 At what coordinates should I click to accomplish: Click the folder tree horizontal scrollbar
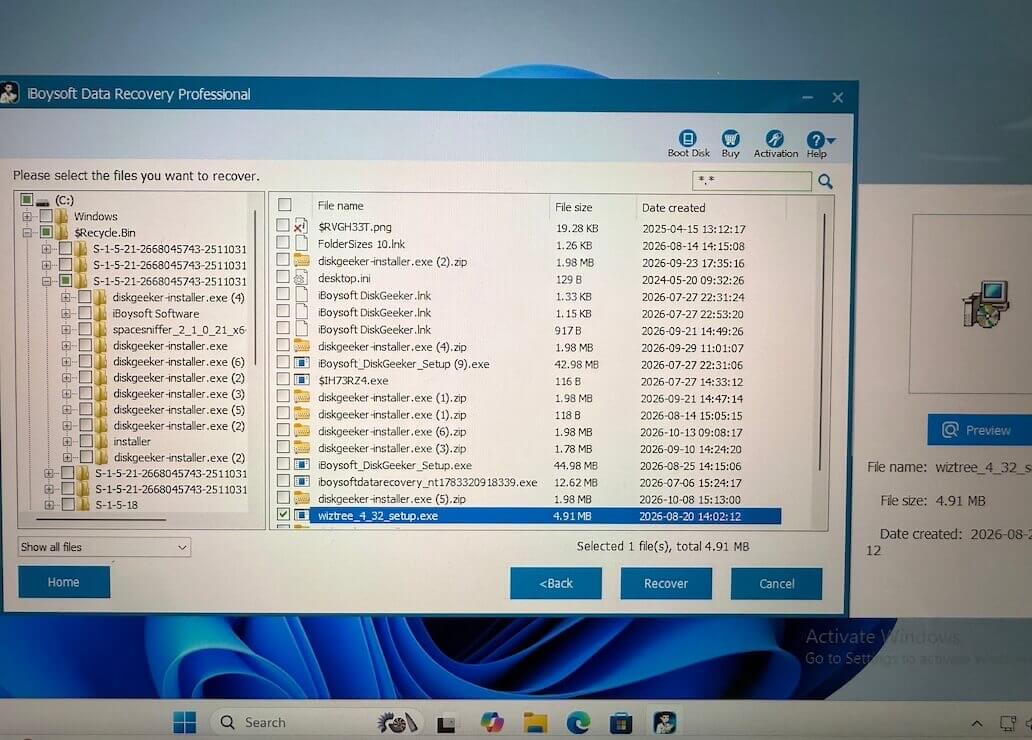pyautogui.click(x=101, y=519)
